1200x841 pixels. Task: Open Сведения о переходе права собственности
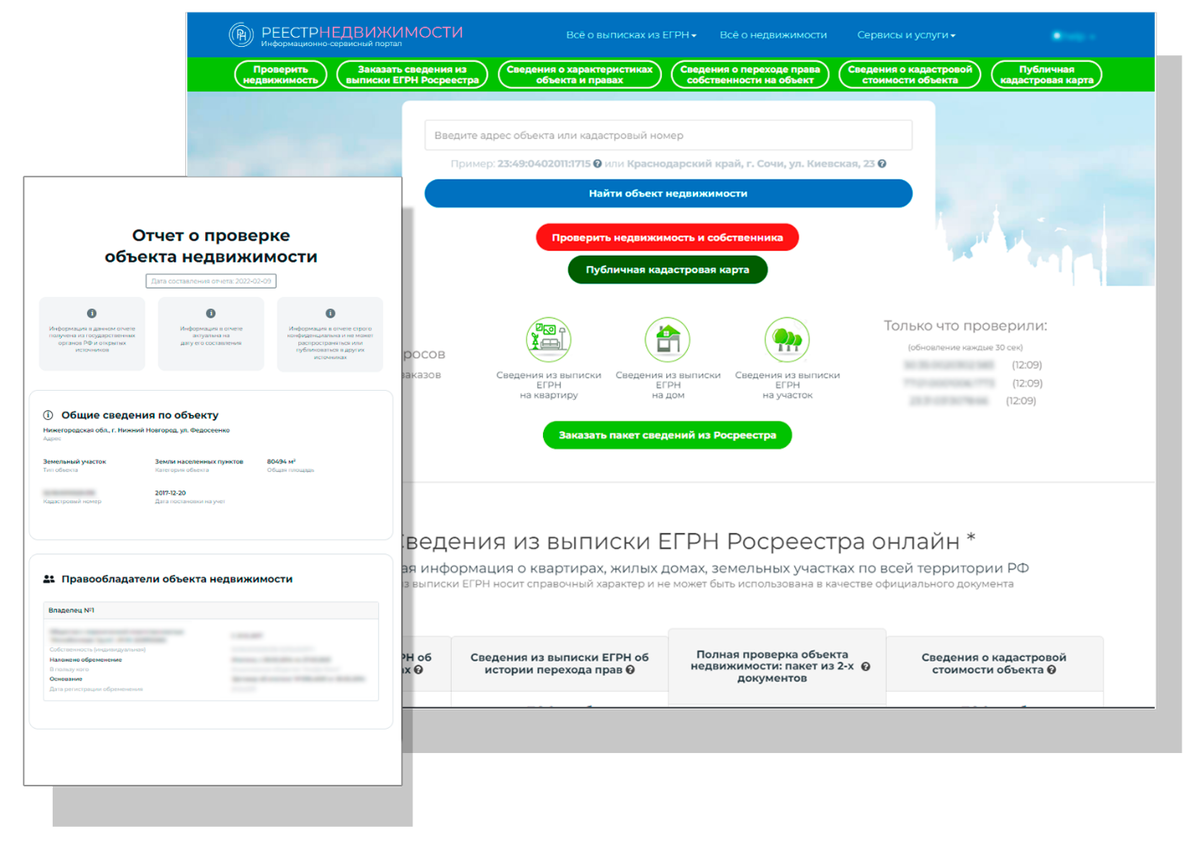click(750, 75)
